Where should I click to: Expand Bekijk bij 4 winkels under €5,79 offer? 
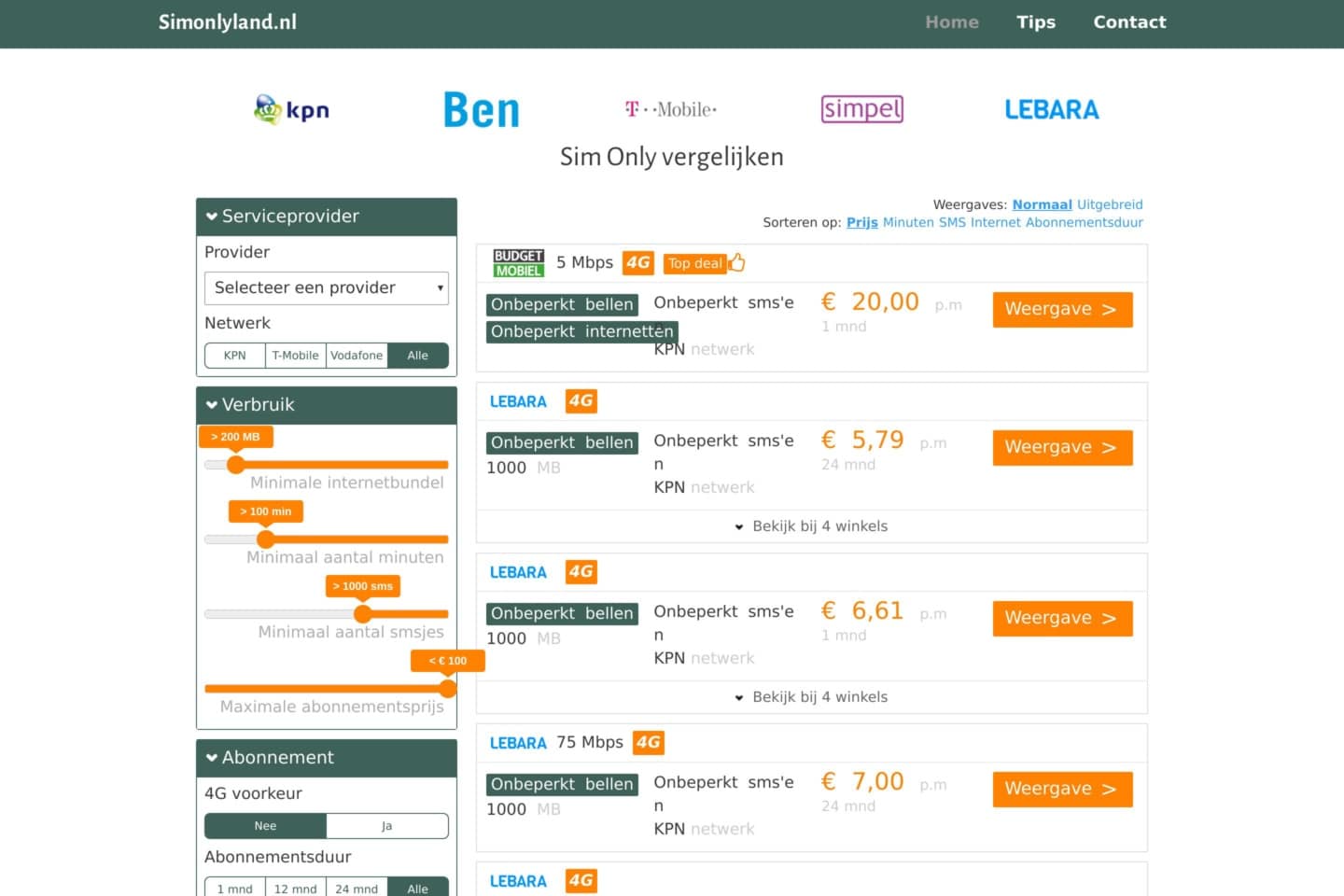tap(811, 526)
